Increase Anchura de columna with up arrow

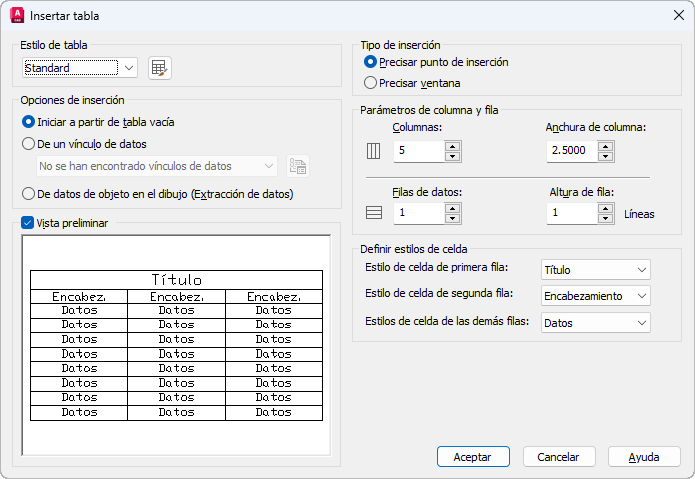606,145
